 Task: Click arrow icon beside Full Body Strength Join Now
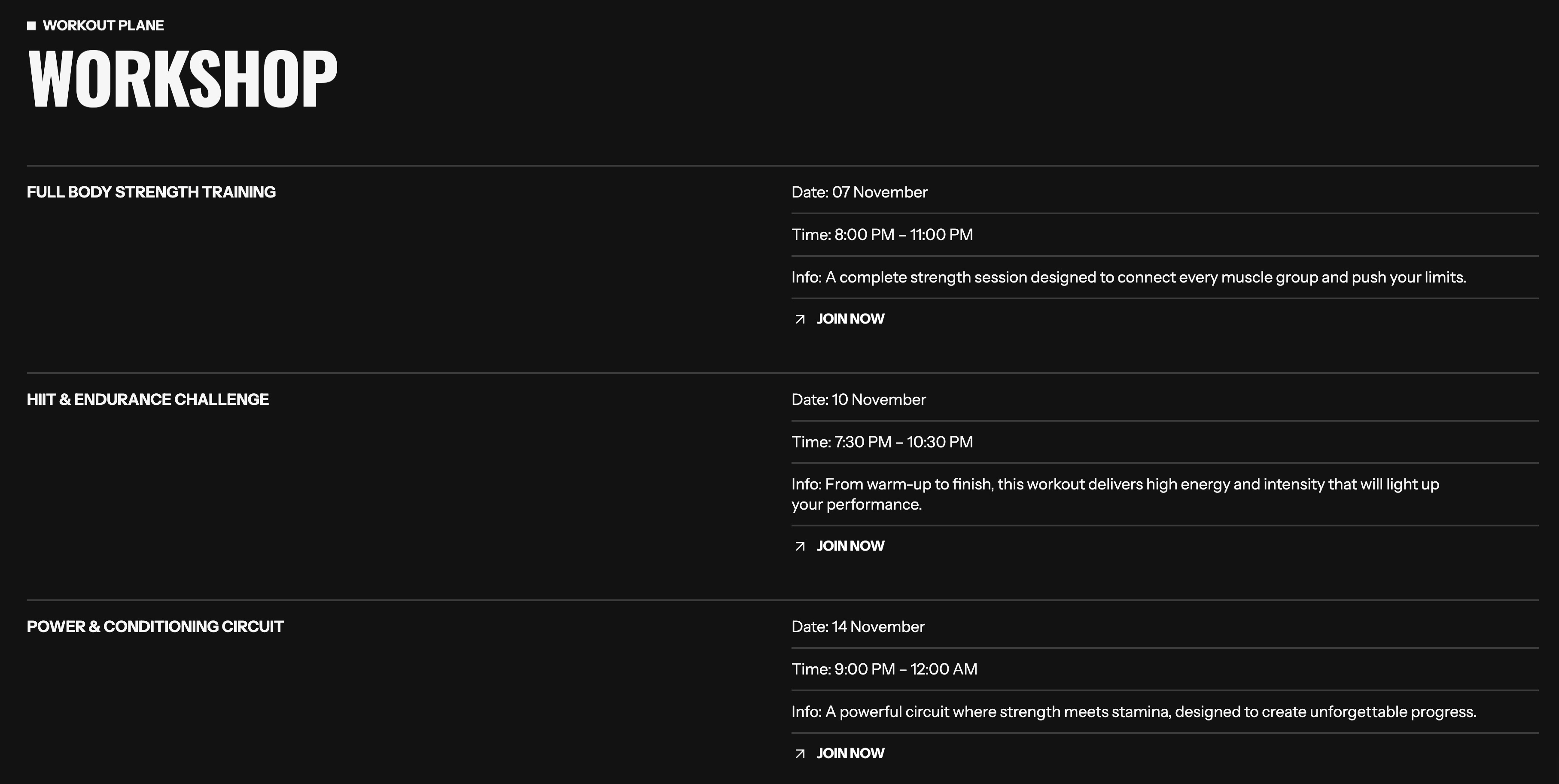coord(800,319)
